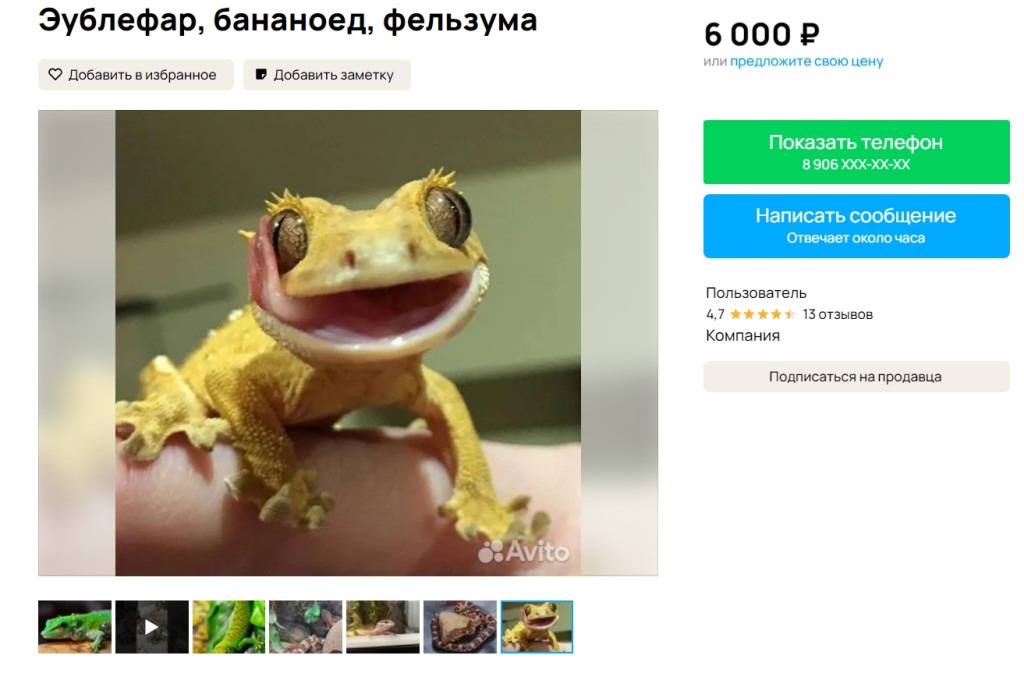Select the fifth thumbnail with terrarium lizard
Viewport: 1024px width, 673px height.
pos(383,627)
